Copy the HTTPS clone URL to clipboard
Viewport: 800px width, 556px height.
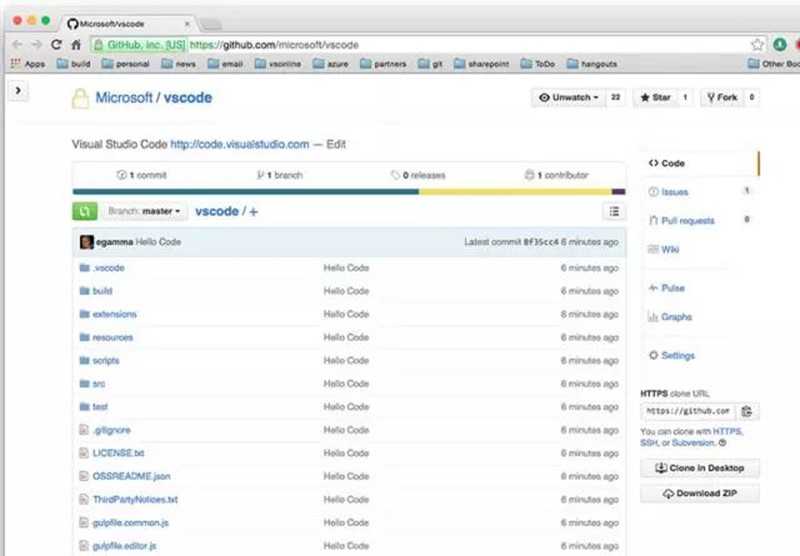[x=747, y=411]
